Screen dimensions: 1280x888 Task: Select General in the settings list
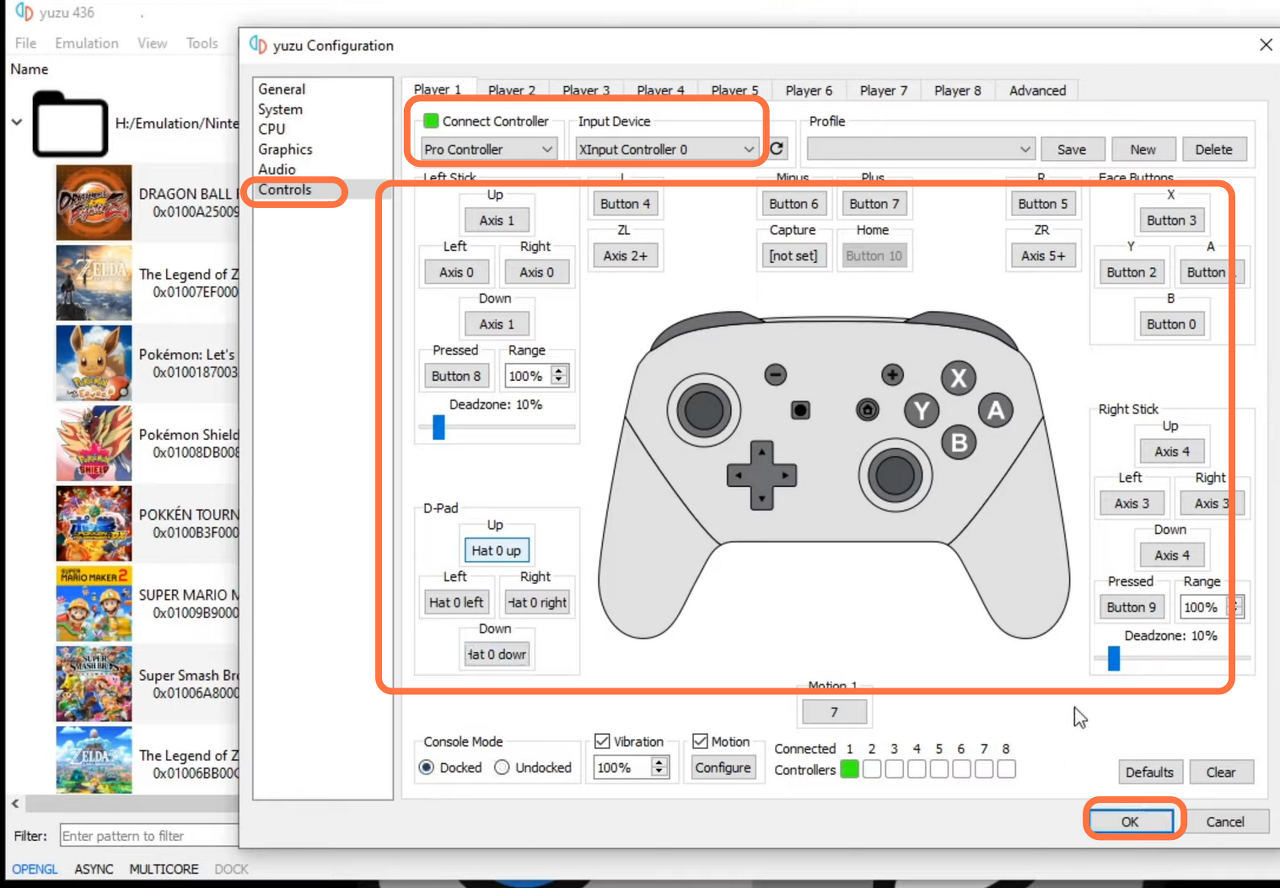[281, 89]
